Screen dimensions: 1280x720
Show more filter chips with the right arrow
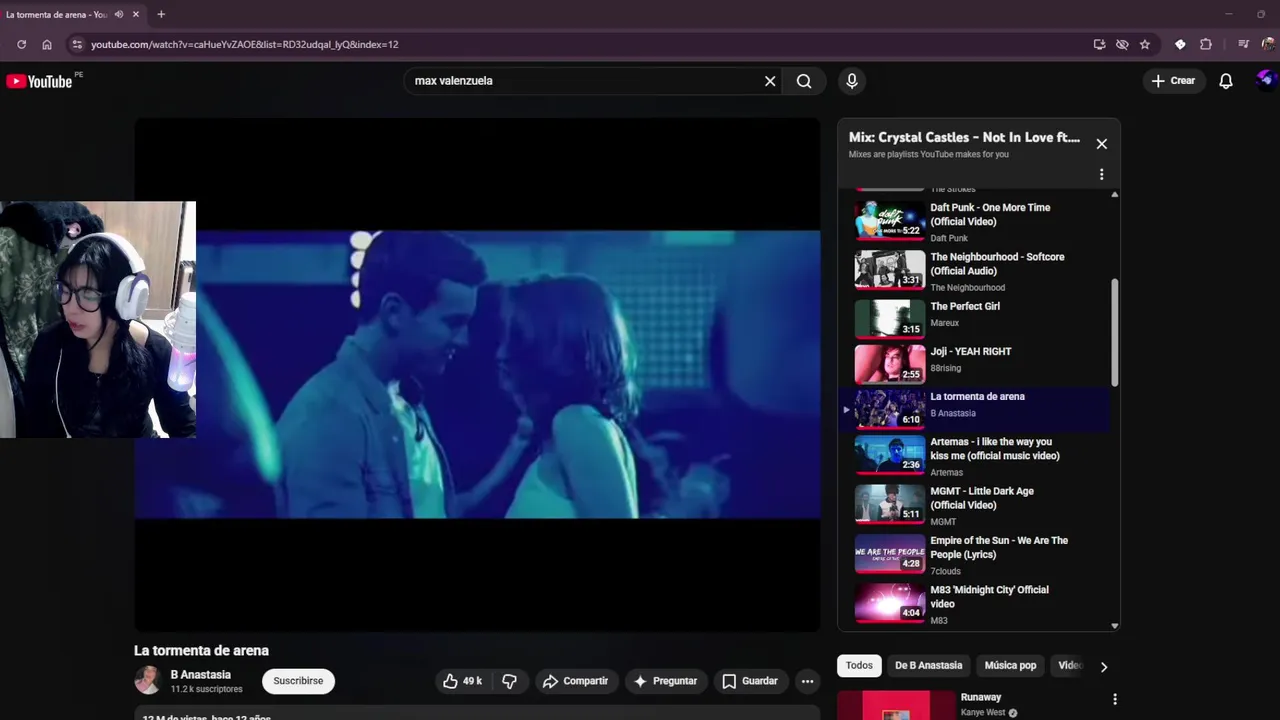pyautogui.click(x=1104, y=667)
